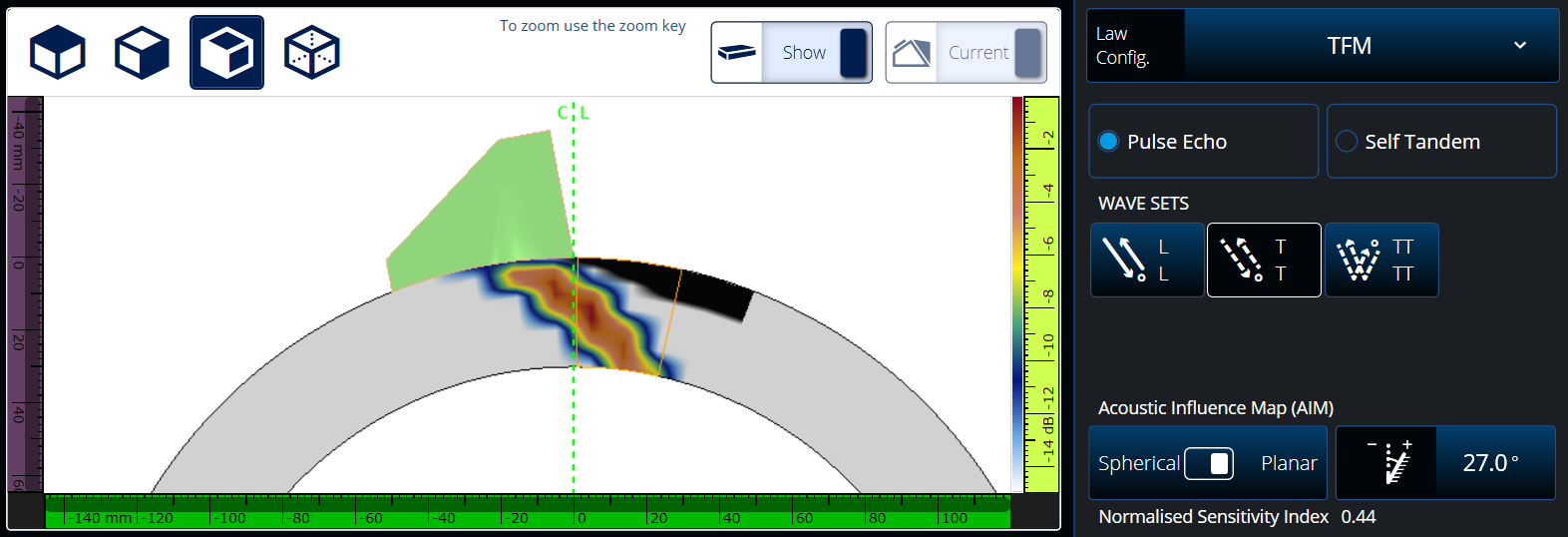Click the purple vertical depth ruler
Screen dimensions: 1568x537
24,294
